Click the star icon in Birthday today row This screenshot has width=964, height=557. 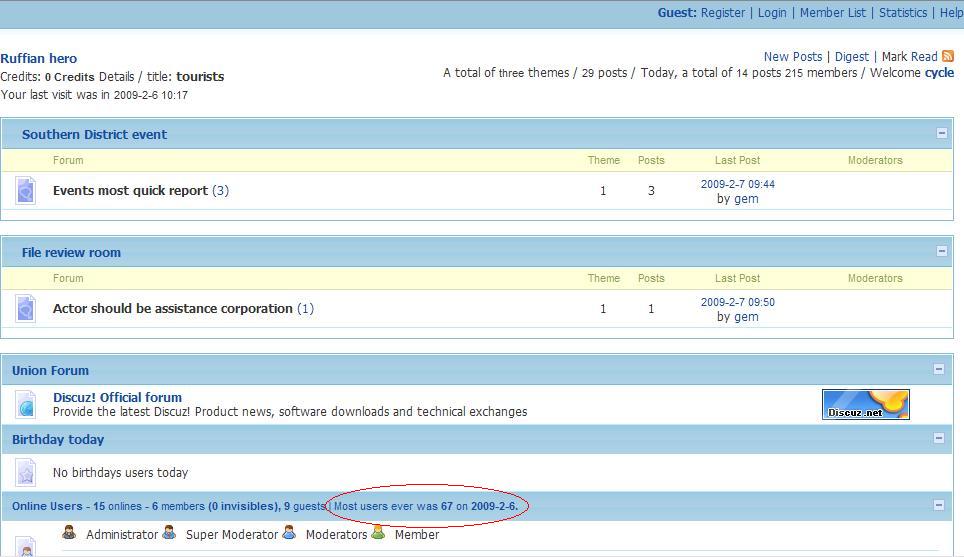pos(26,473)
